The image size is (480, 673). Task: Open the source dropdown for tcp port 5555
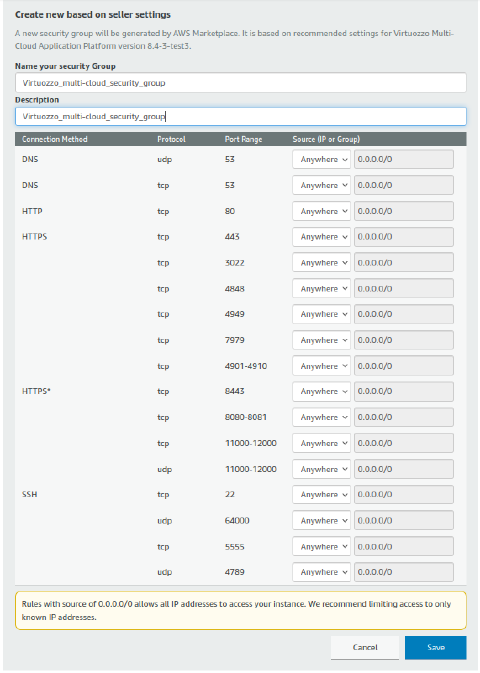coord(322,546)
